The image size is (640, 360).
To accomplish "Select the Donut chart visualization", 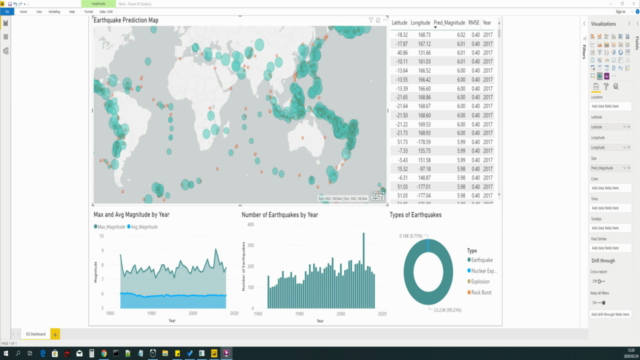I will pos(621,52).
